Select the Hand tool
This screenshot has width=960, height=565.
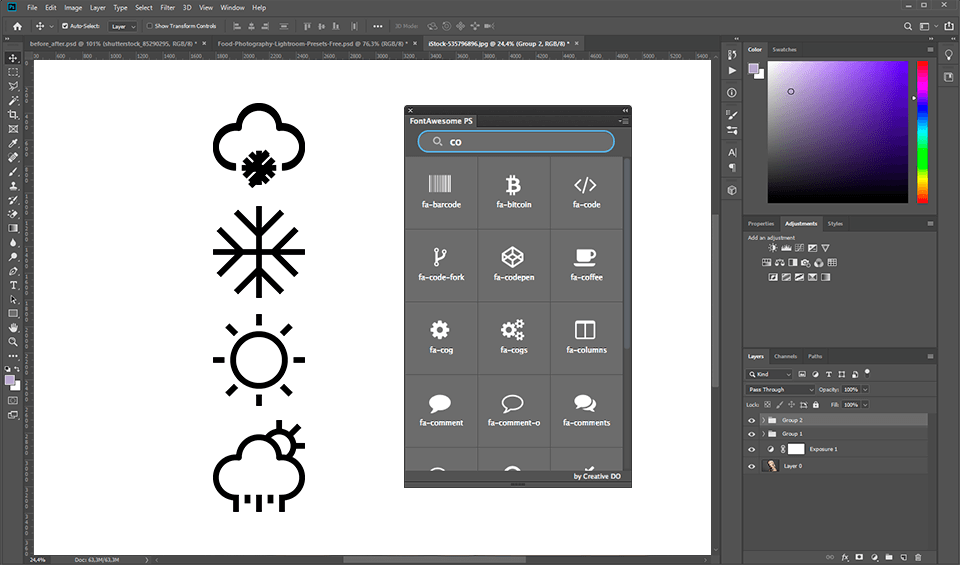click(x=13, y=328)
